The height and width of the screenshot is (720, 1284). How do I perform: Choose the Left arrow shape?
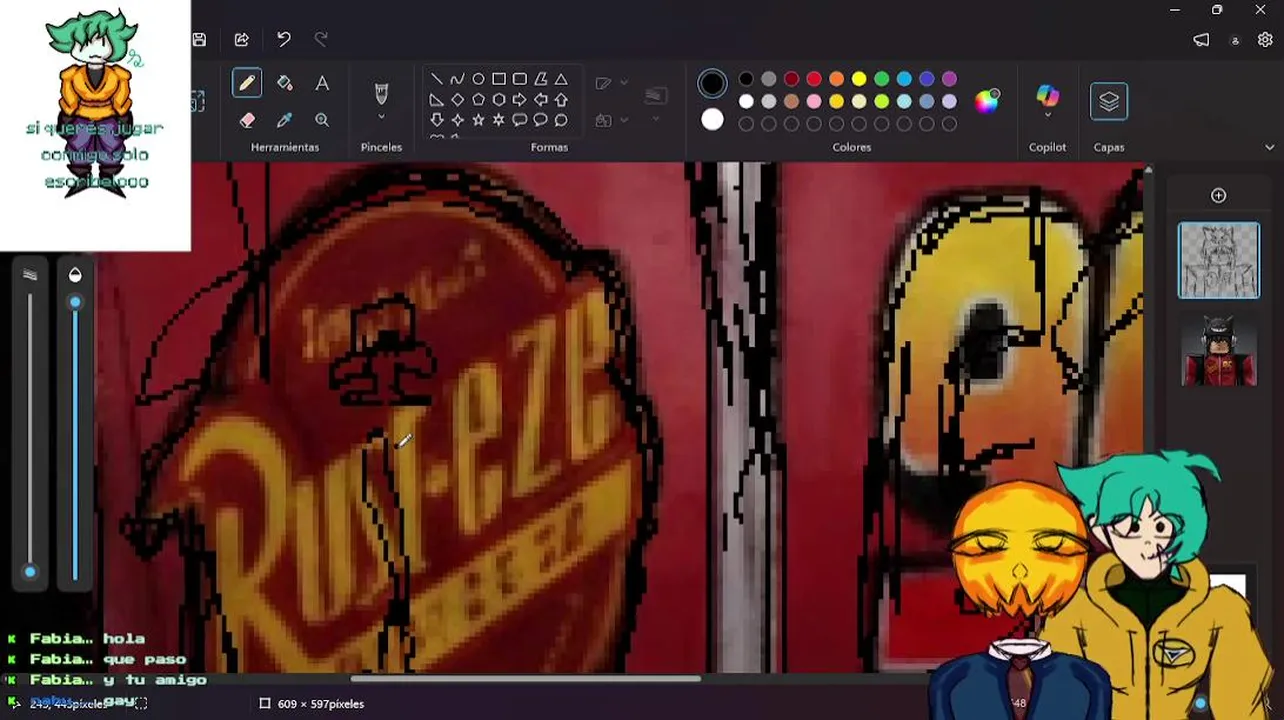(541, 100)
